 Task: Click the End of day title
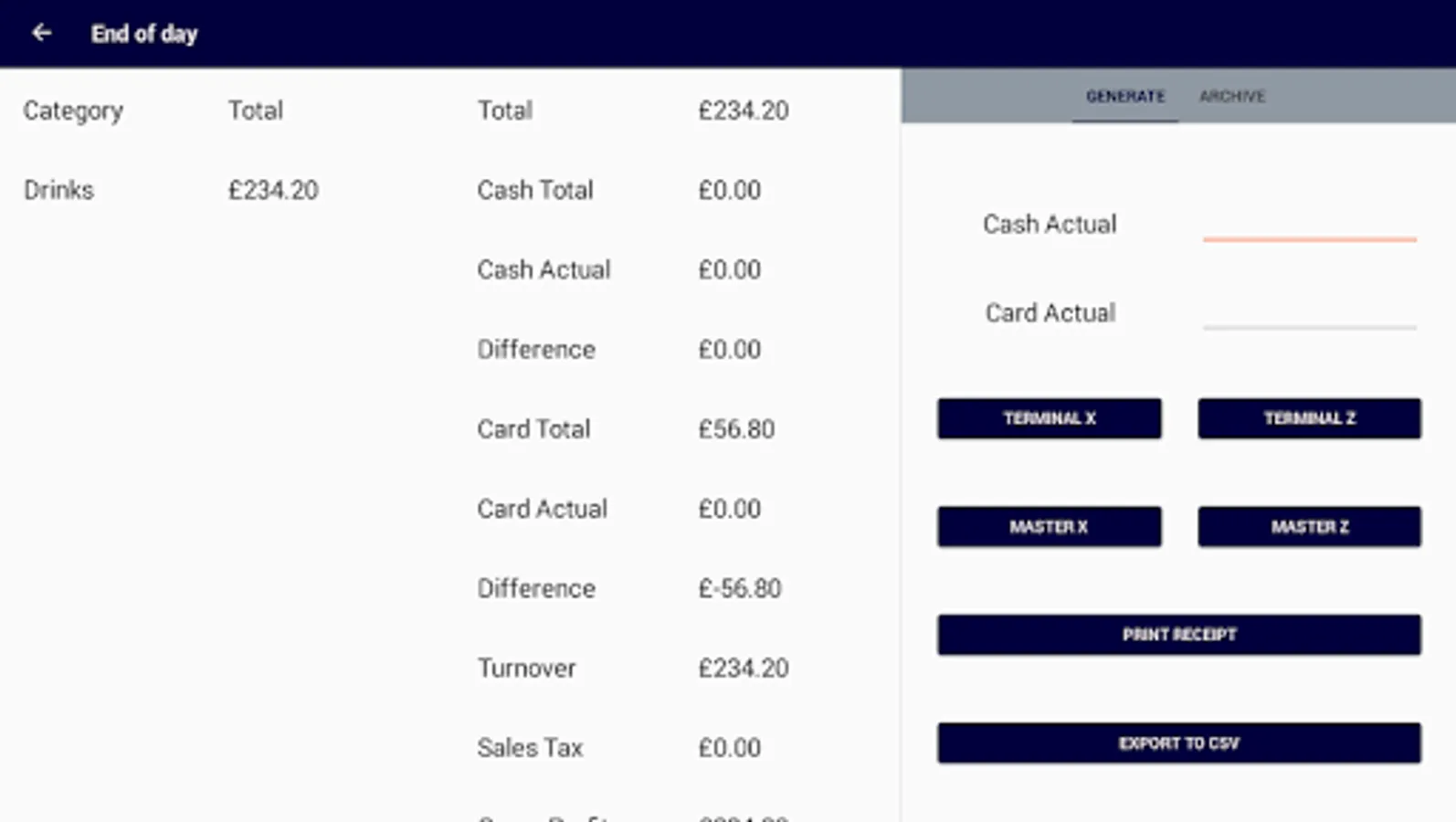pyautogui.click(x=143, y=33)
